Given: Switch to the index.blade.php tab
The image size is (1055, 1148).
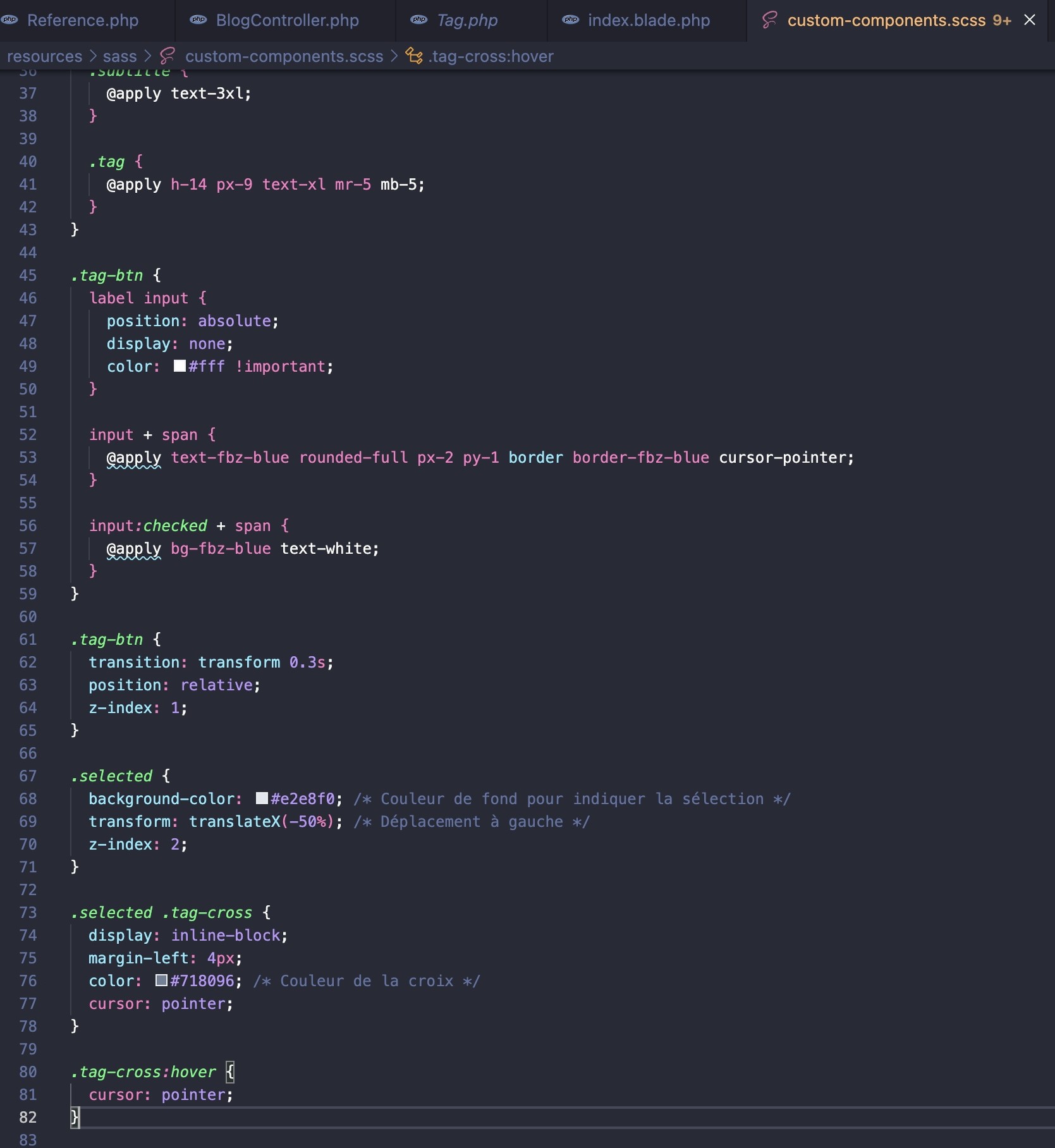Looking at the screenshot, I should pyautogui.click(x=649, y=20).
